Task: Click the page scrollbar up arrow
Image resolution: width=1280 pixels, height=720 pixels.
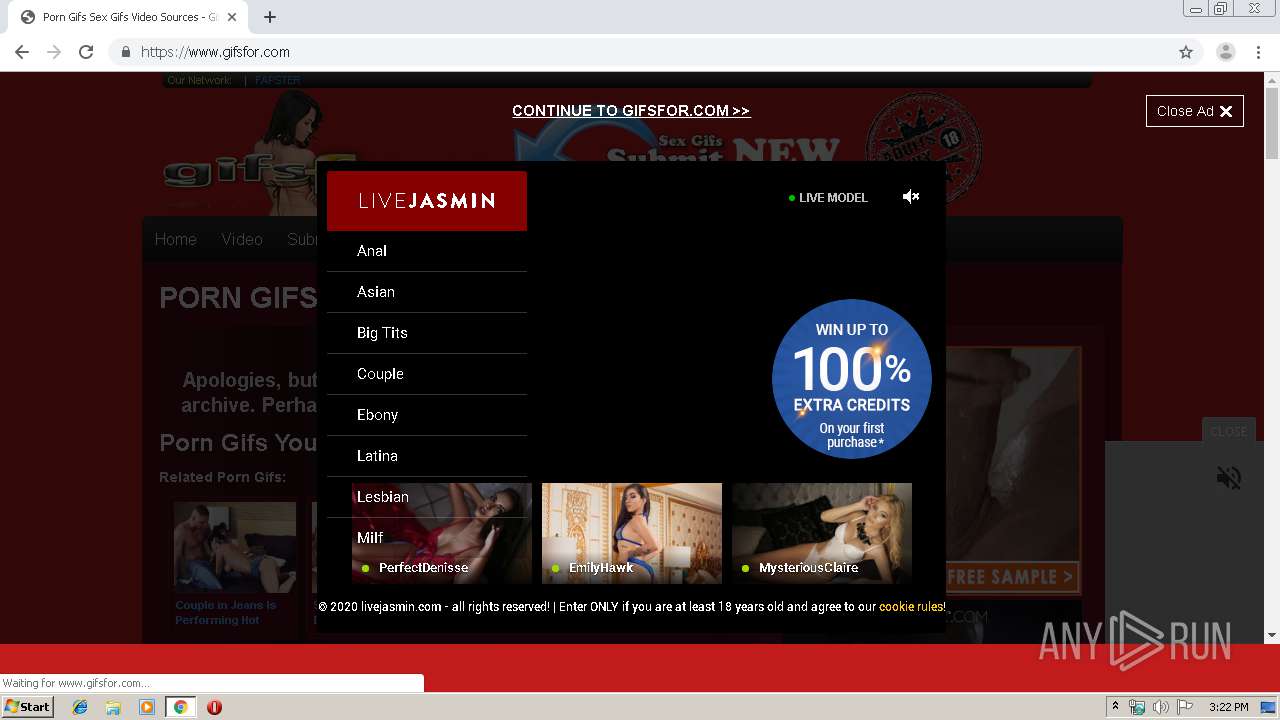Action: pos(1272,80)
